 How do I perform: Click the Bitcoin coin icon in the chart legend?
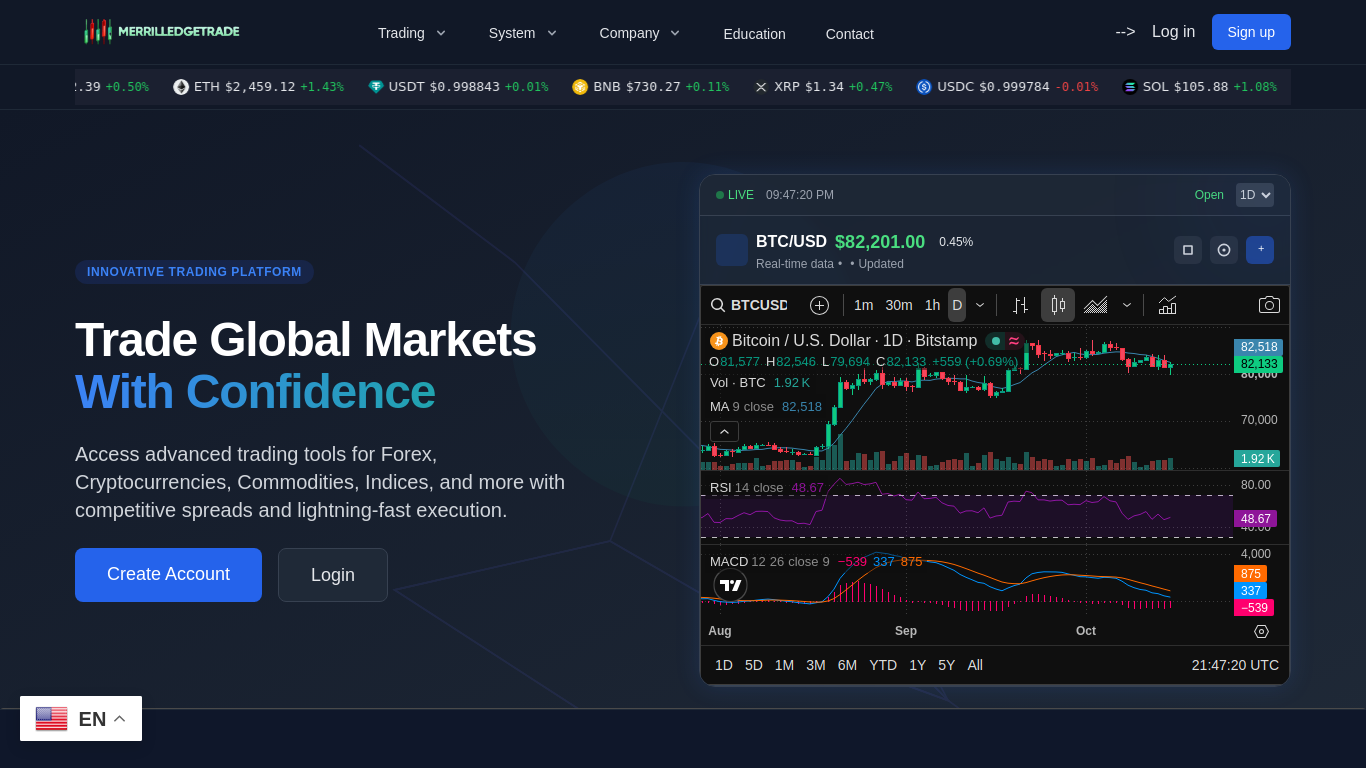click(719, 341)
